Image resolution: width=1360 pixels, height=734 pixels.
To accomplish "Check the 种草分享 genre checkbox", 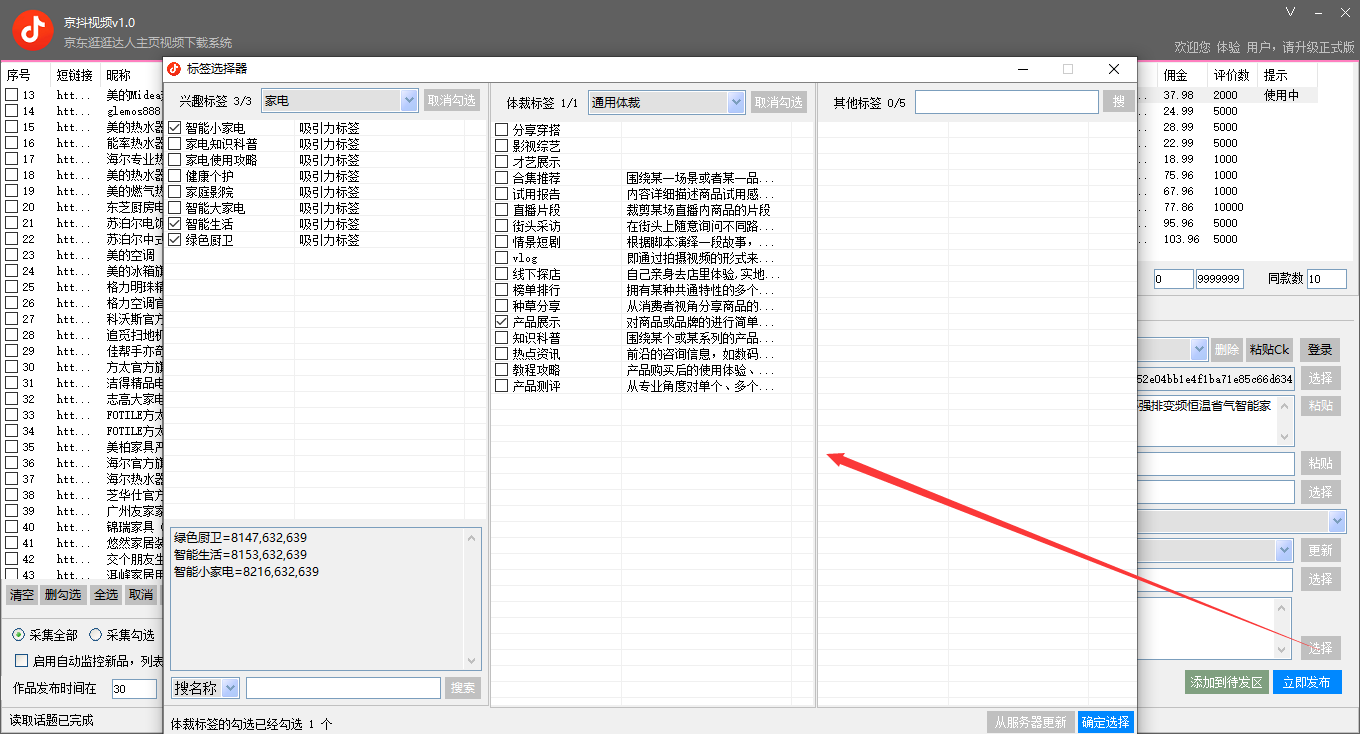I will 502,306.
